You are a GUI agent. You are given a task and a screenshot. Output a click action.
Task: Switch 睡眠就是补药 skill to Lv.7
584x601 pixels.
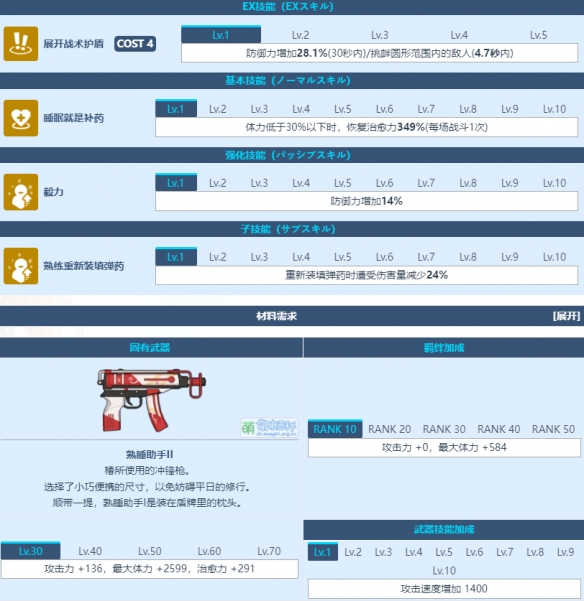click(x=426, y=109)
